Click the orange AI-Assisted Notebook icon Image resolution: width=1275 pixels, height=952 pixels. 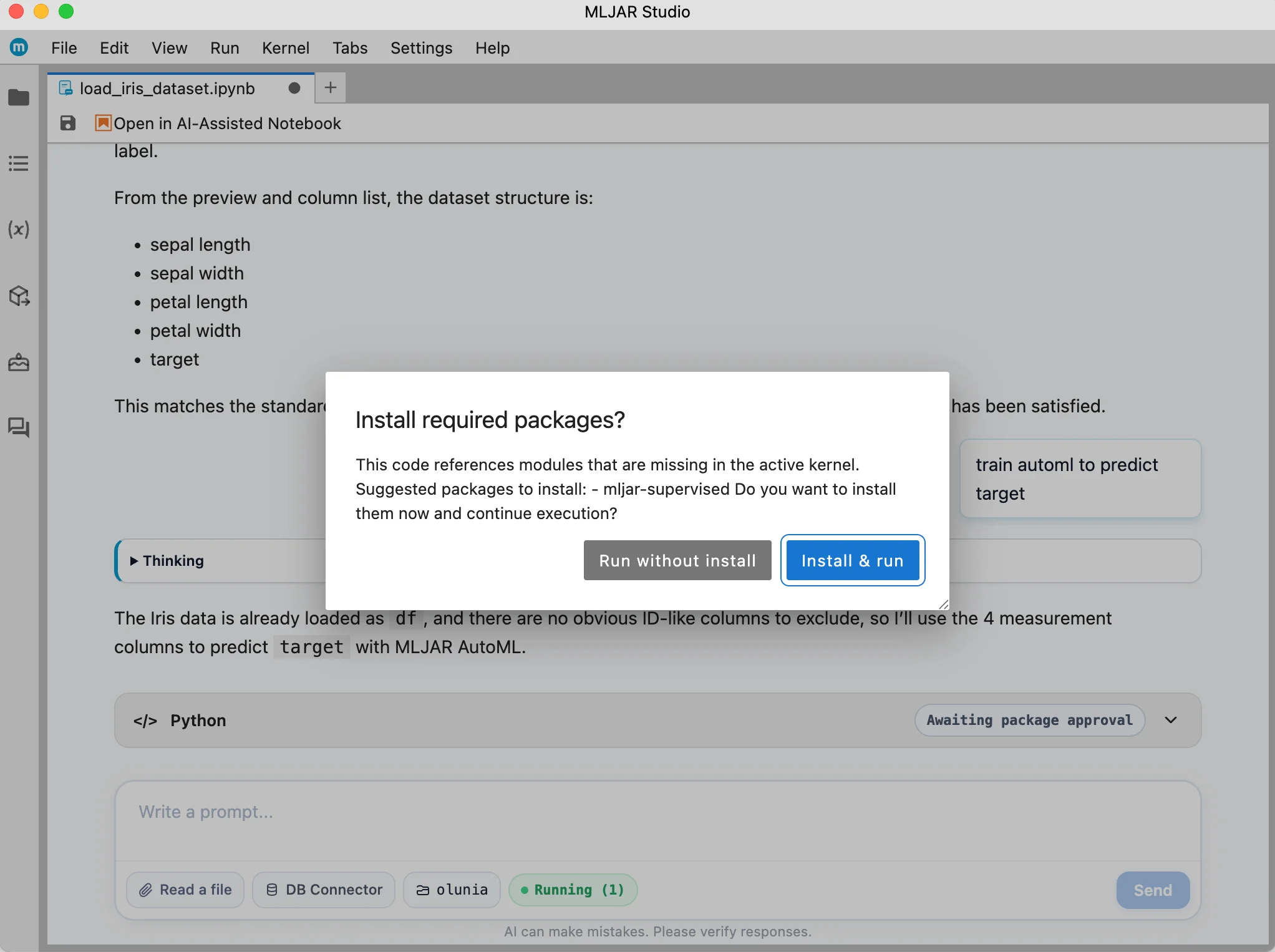[103, 123]
